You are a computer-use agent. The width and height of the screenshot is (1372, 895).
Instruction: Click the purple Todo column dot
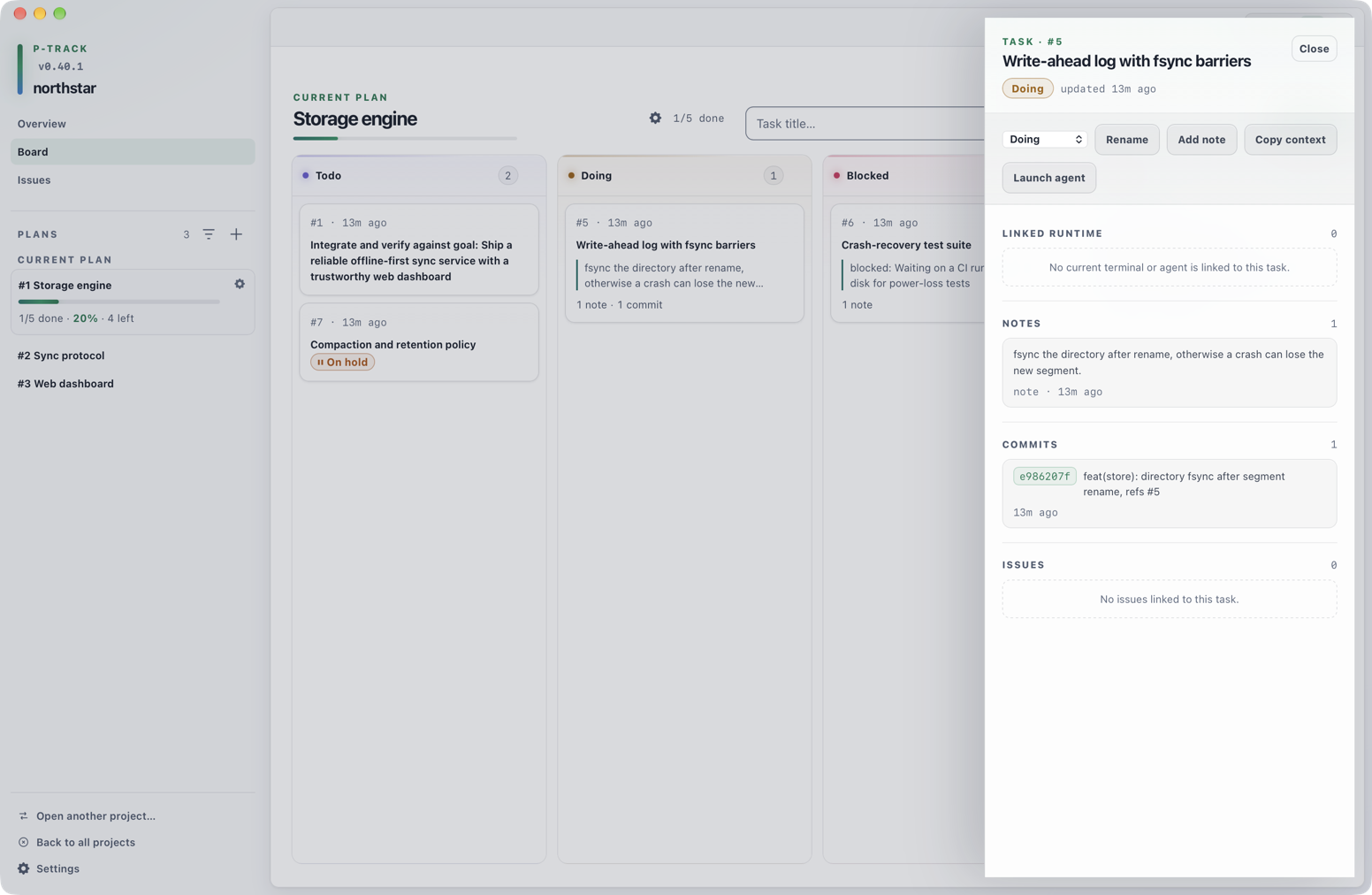(x=306, y=175)
